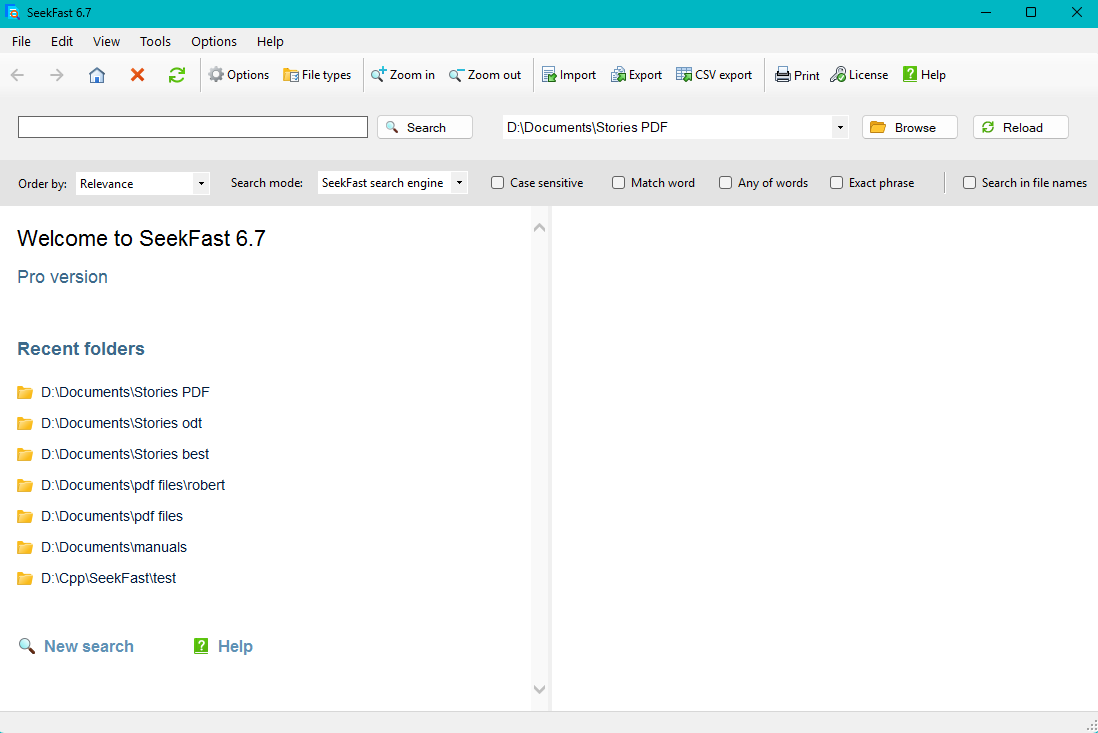This screenshot has height=733, width=1098.
Task: Click the green refresh arrows icon
Action: pyautogui.click(x=177, y=75)
